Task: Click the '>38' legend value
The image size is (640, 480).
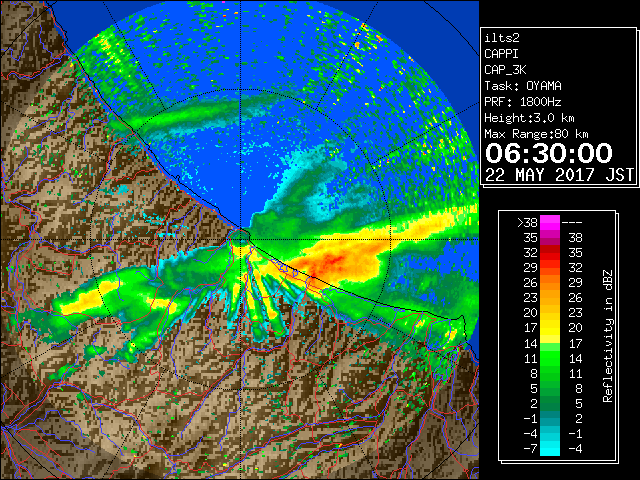Action: [x=527, y=223]
